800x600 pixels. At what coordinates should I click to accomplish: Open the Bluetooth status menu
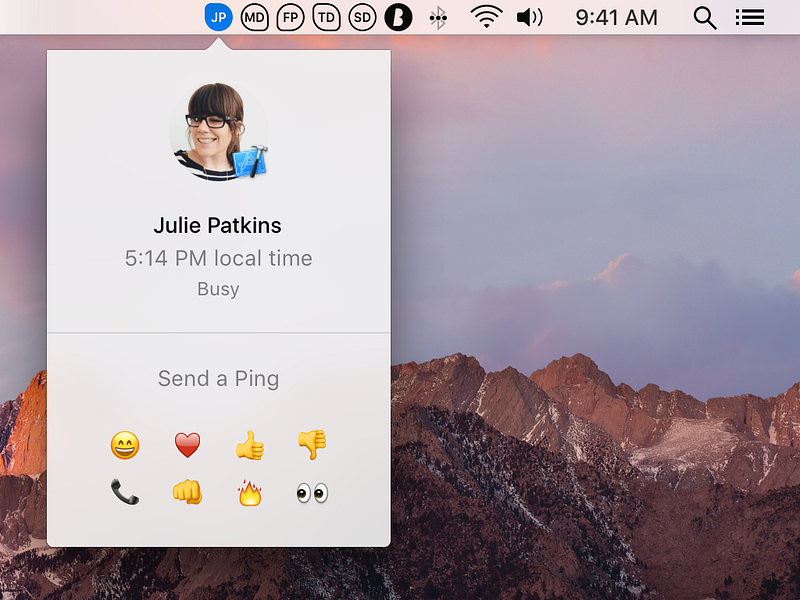coord(438,18)
